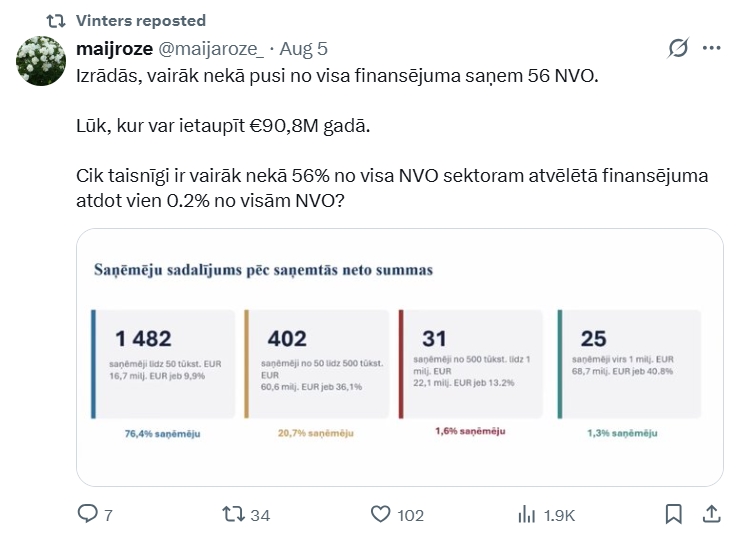Repost the tweet using the retweet icon
The height and width of the screenshot is (538, 742).
pos(233,514)
